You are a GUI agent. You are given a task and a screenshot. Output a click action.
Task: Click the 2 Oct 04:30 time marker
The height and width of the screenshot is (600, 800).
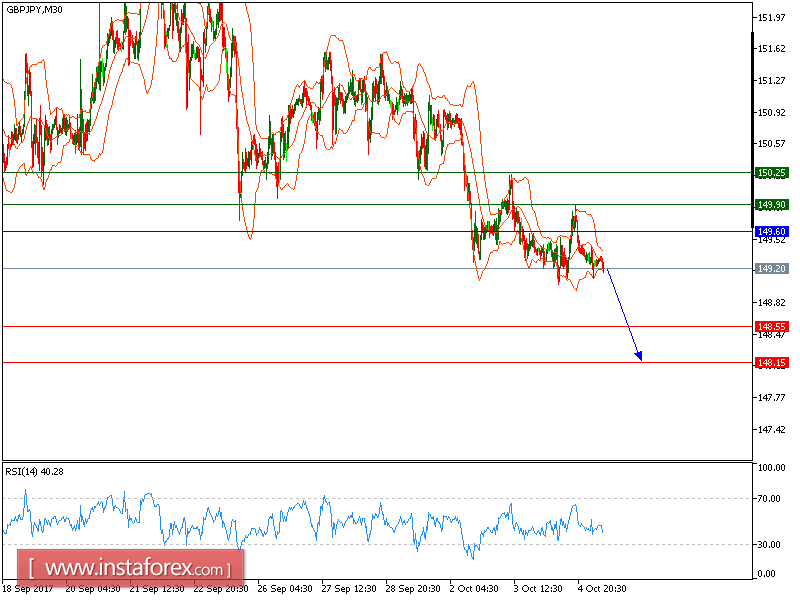[474, 589]
